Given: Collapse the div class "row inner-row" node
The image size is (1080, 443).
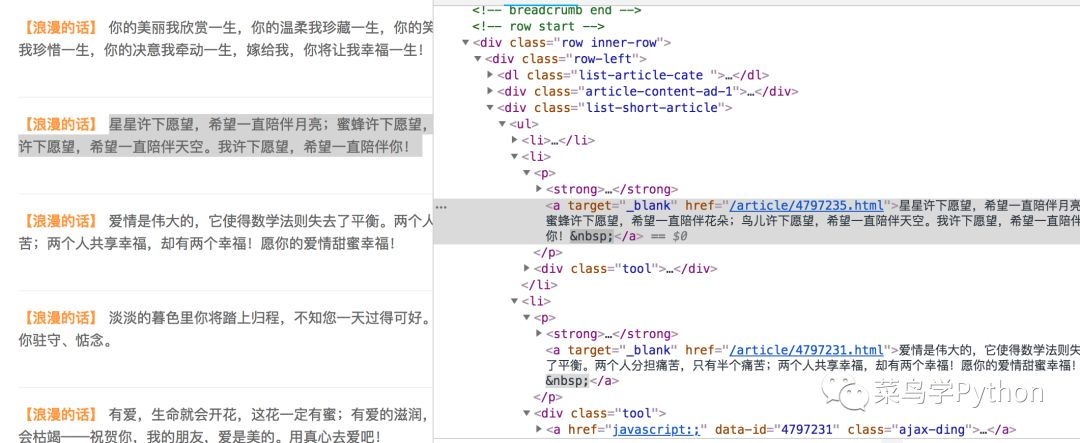Looking at the screenshot, I should 466,43.
